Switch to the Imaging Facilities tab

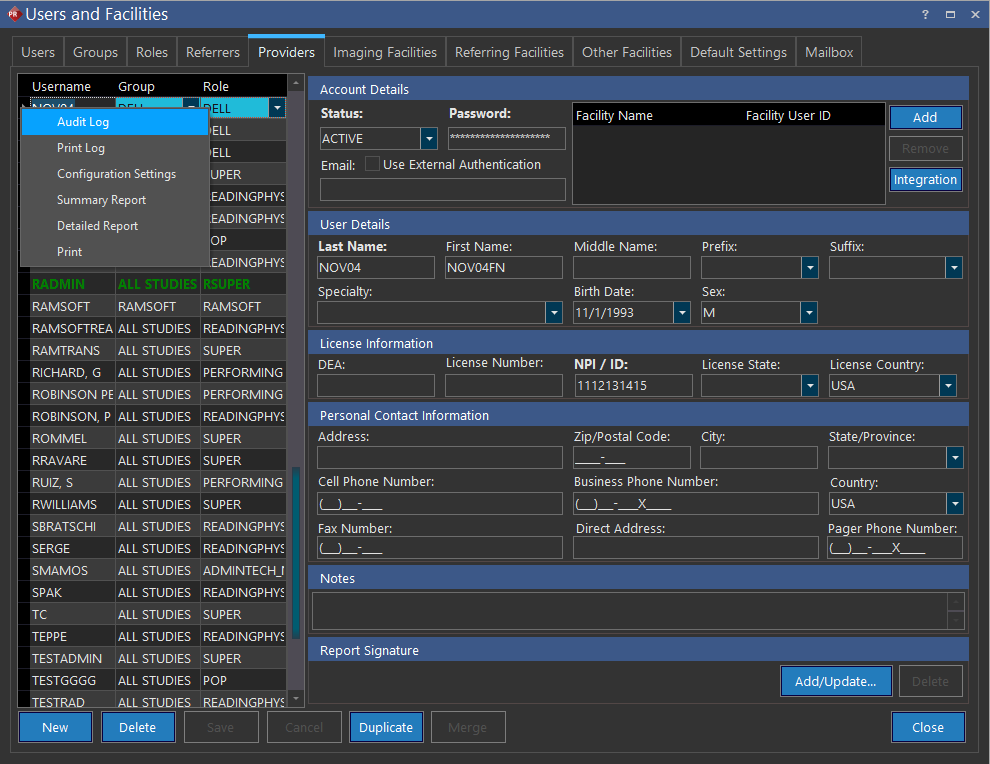pyautogui.click(x=385, y=52)
